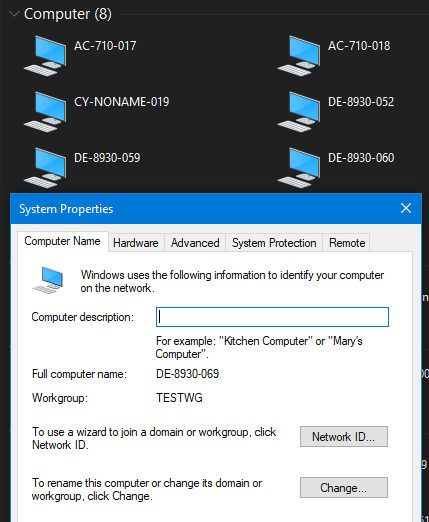
Task: Select the AC-710-017 computer icon
Action: pyautogui.click(x=45, y=56)
